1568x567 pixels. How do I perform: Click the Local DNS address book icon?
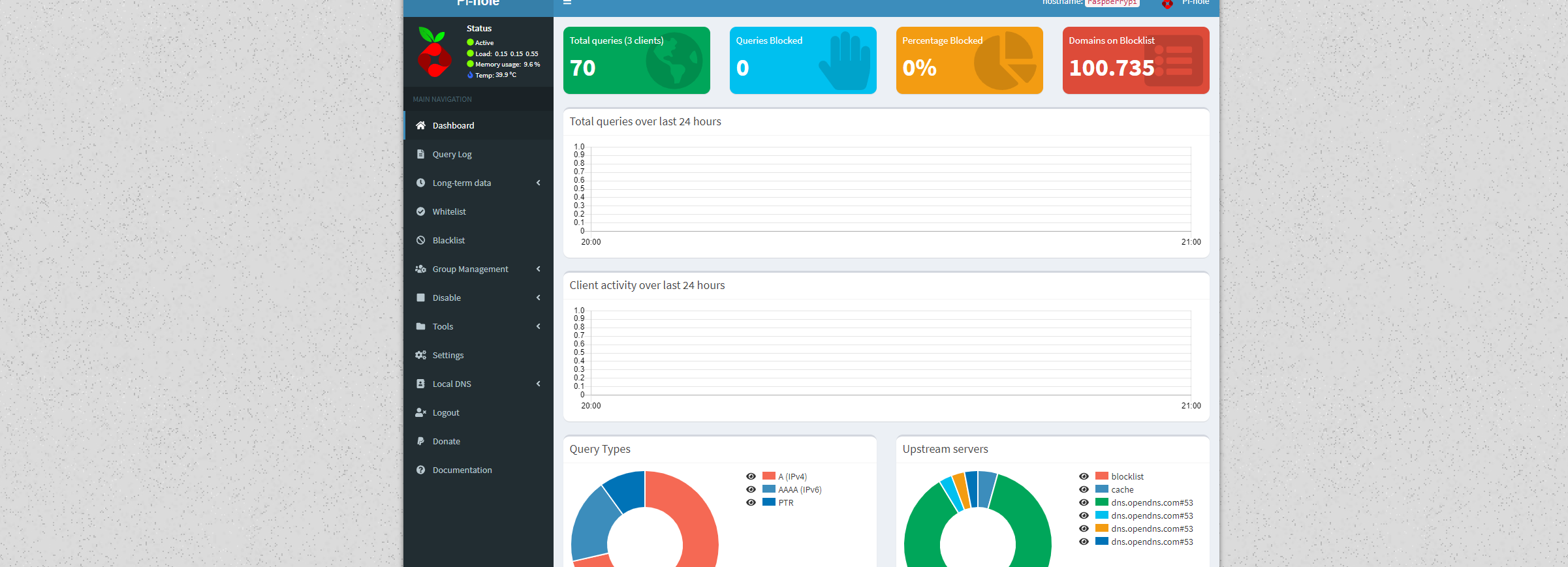coord(420,384)
